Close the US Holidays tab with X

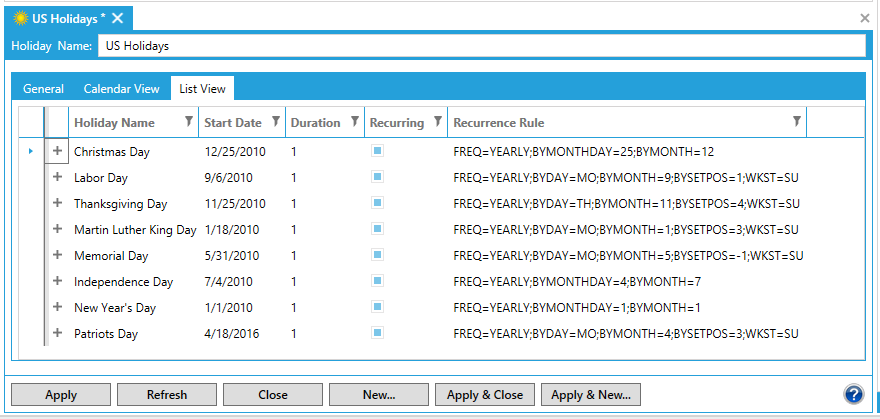[118, 18]
